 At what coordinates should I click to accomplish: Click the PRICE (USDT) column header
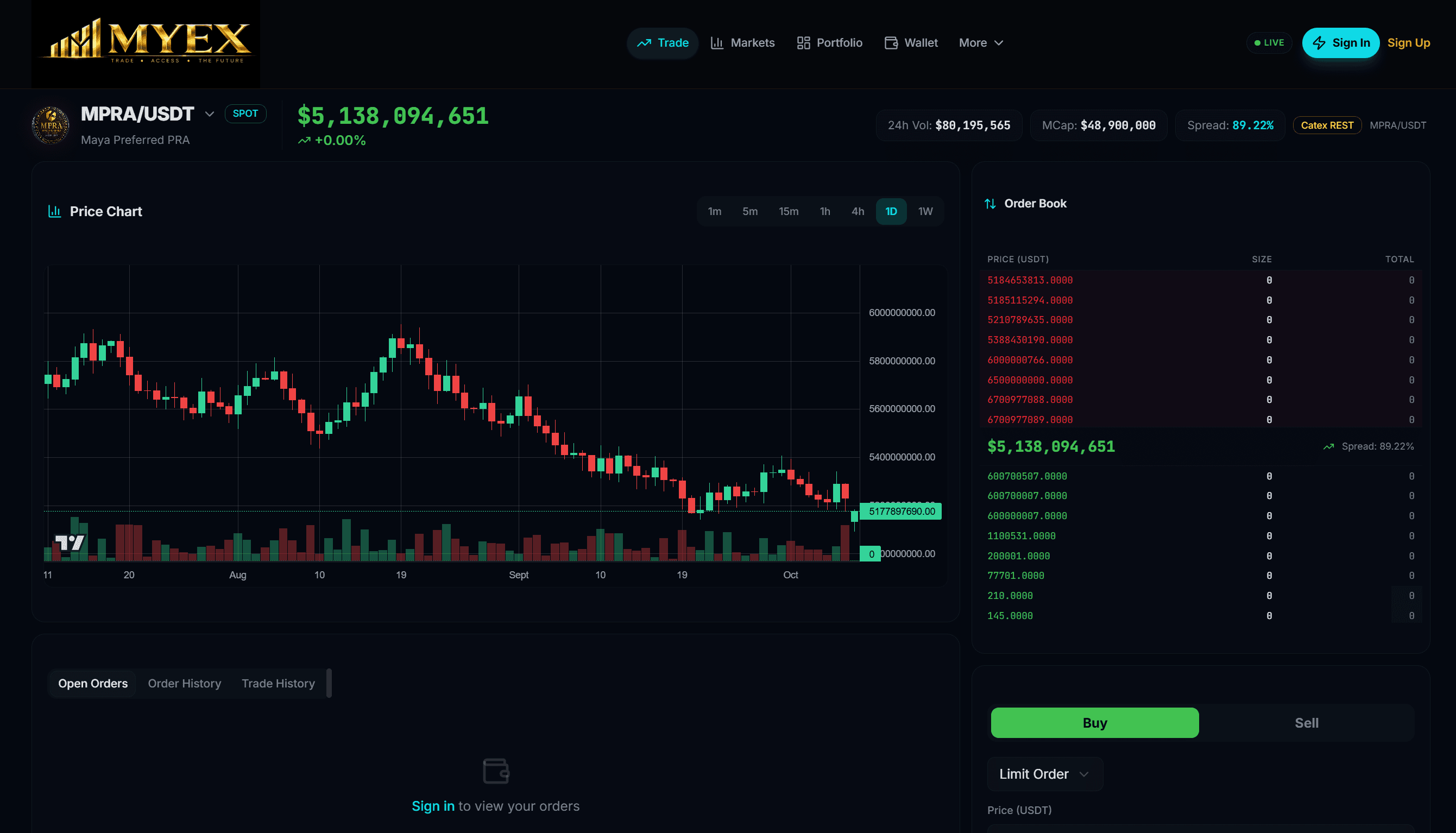tap(1018, 259)
